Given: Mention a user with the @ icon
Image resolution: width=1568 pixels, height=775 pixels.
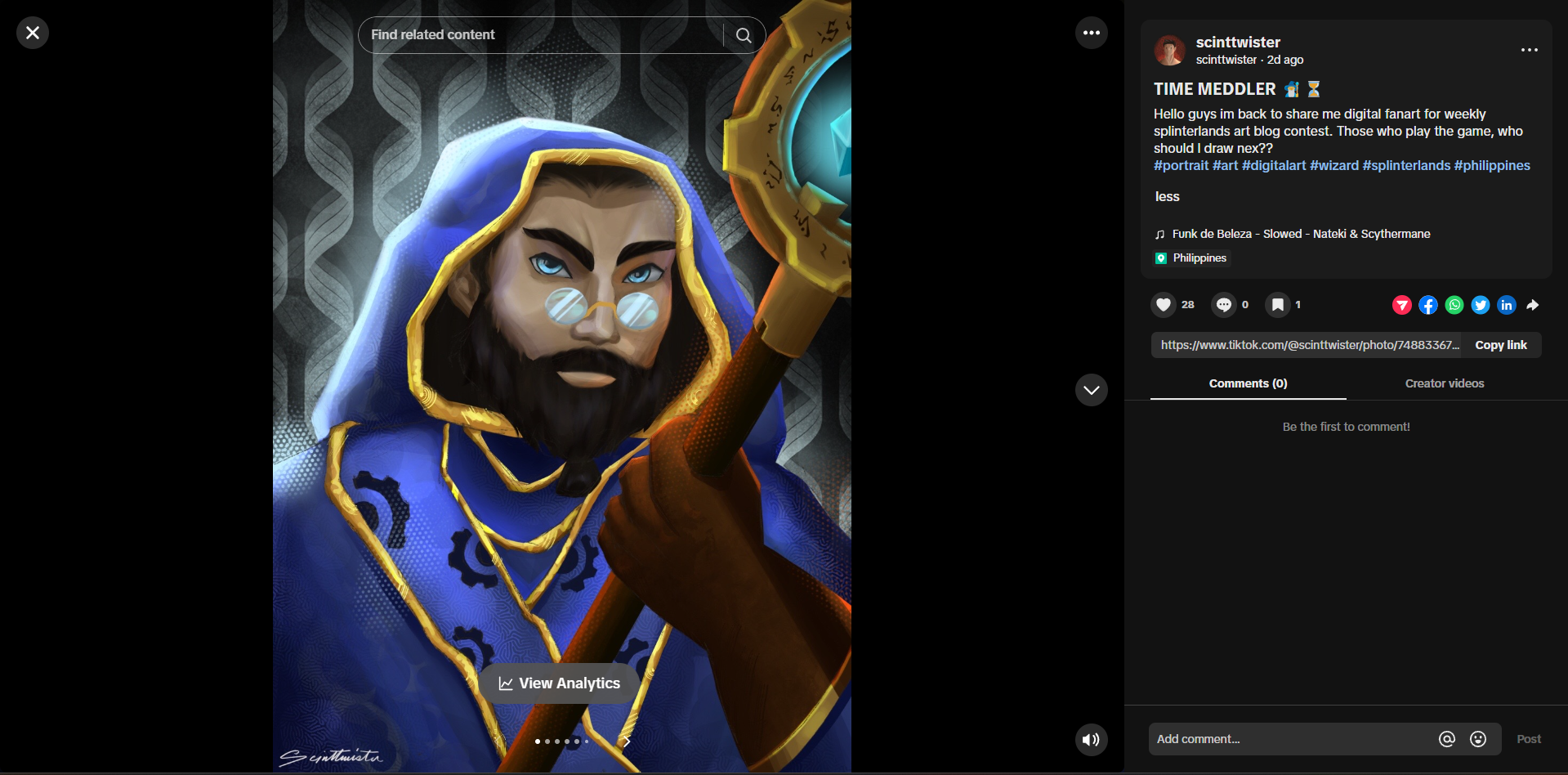Looking at the screenshot, I should coord(1447,739).
